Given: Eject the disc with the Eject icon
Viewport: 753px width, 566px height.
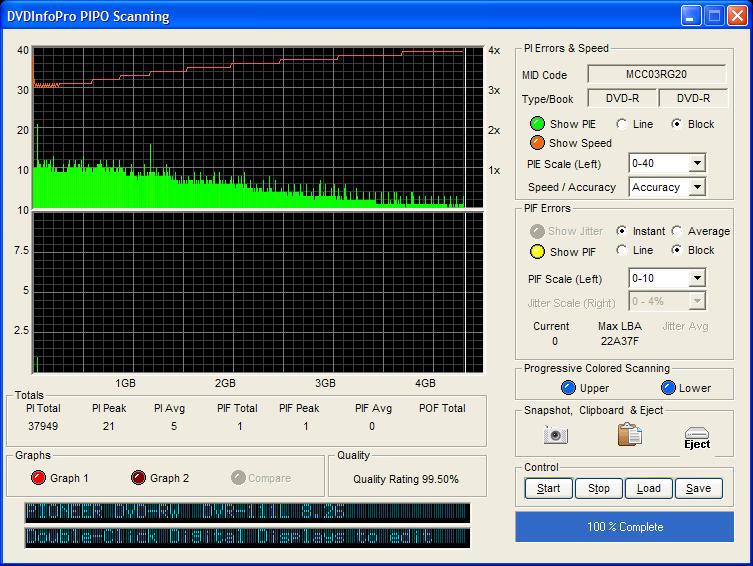Looking at the screenshot, I should (697, 438).
